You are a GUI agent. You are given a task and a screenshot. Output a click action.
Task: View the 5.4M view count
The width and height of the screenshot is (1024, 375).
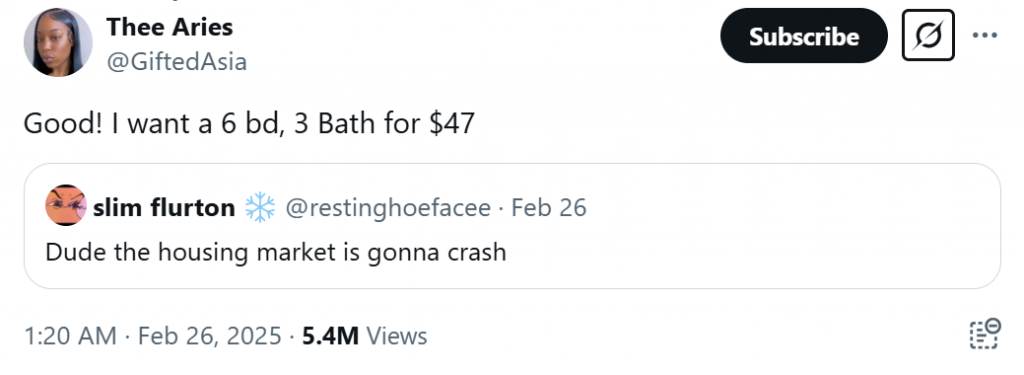pos(330,336)
